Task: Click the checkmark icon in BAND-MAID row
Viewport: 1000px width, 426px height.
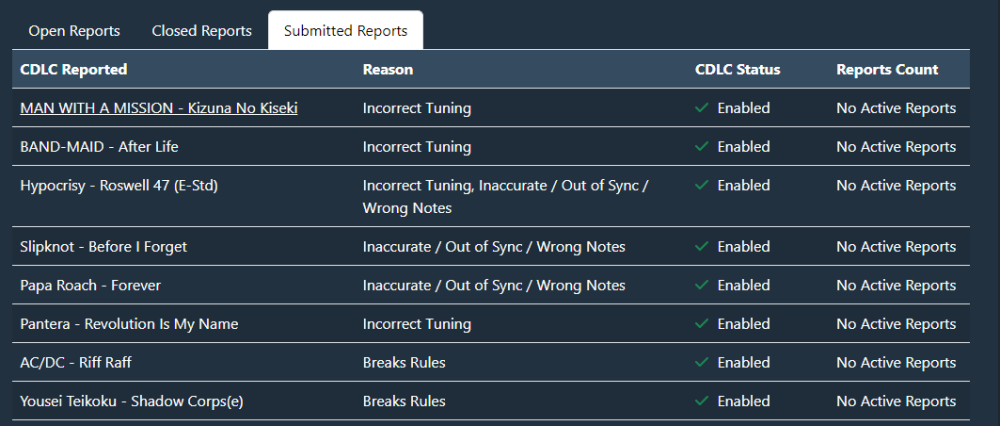Action: click(x=702, y=147)
